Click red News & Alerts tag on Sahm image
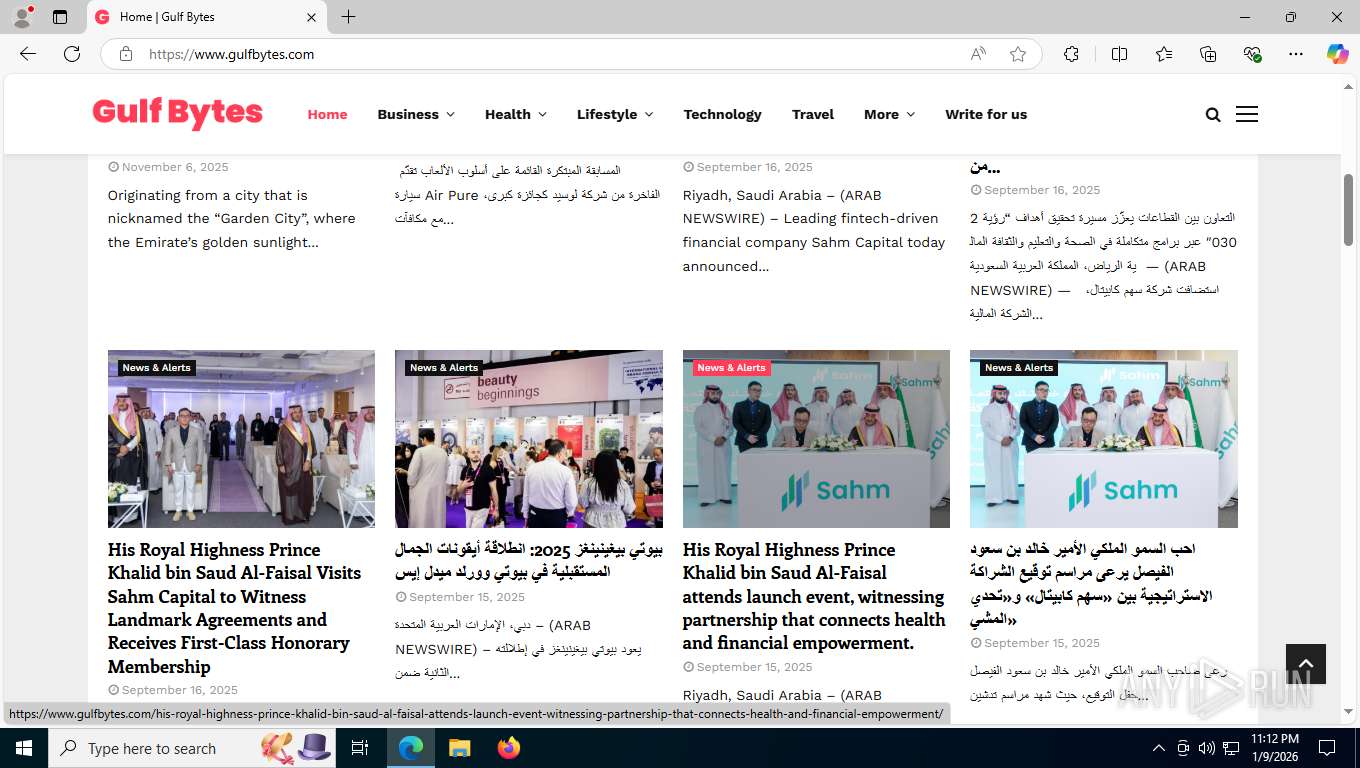 (x=732, y=368)
